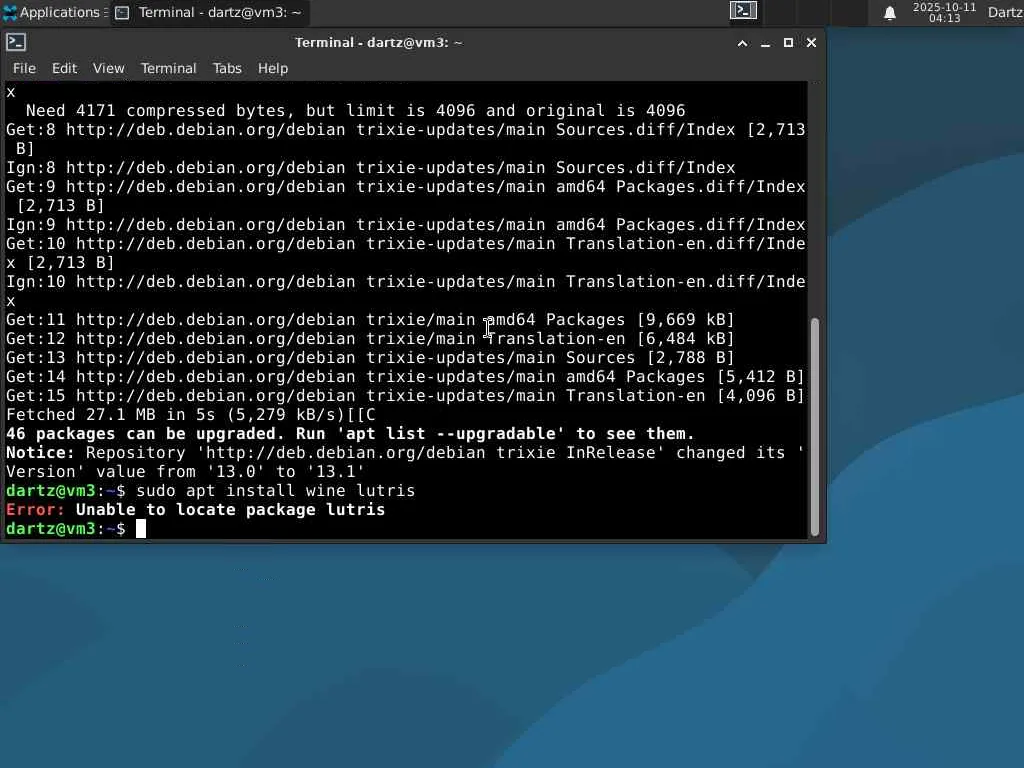Viewport: 1024px width, 768px height.
Task: Open the Tabs menu
Action: [x=227, y=68]
